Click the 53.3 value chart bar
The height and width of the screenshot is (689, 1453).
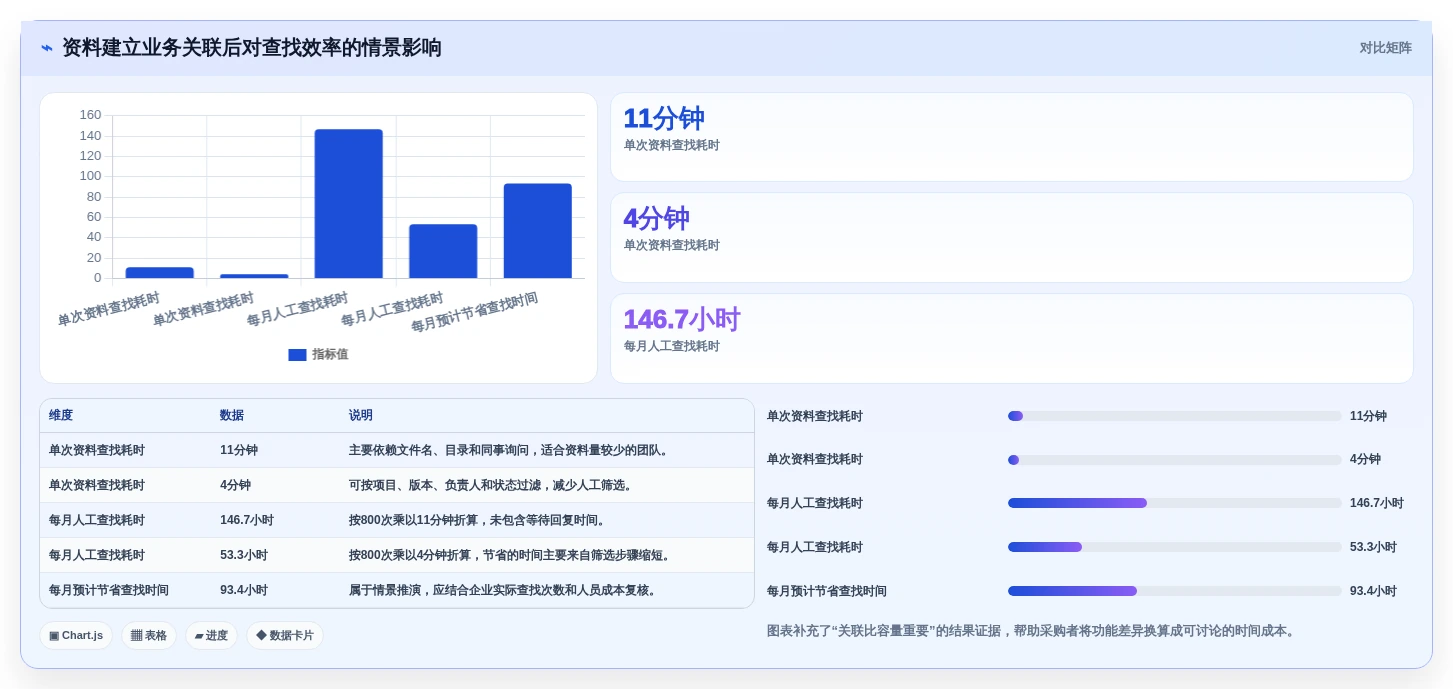click(443, 251)
